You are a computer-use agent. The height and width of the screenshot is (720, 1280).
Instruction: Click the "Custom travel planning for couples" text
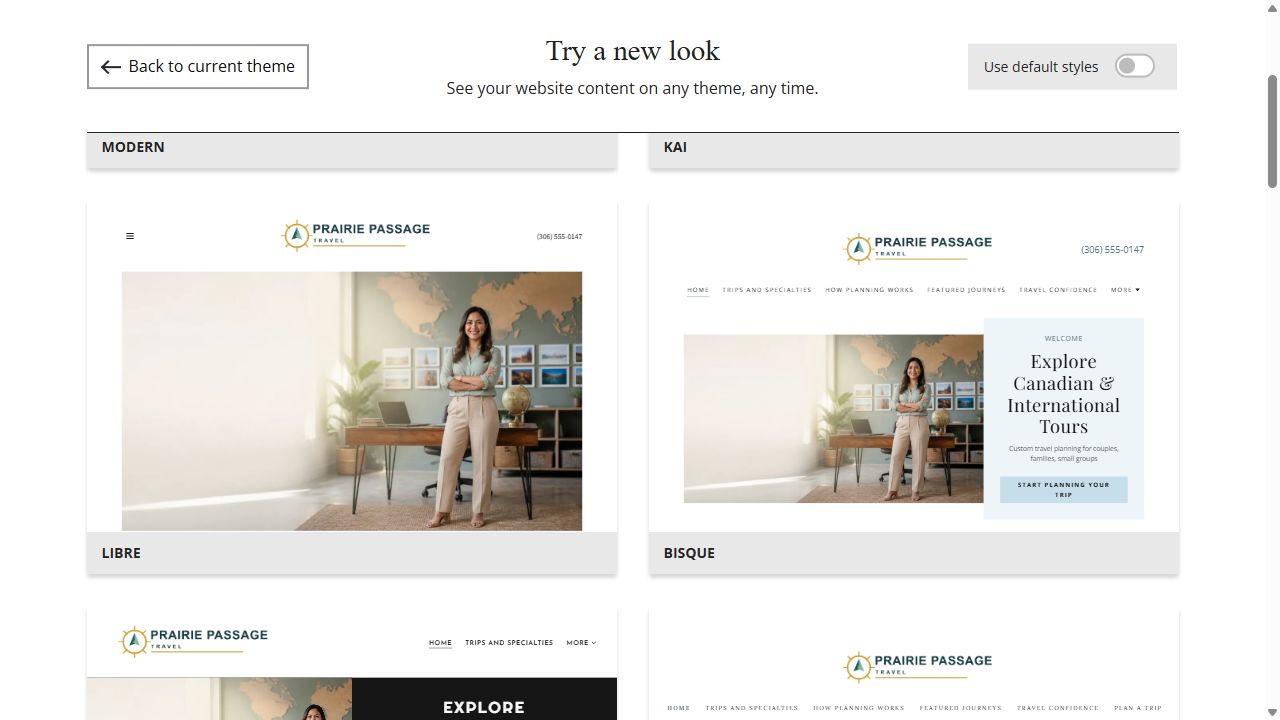[x=1063, y=453]
